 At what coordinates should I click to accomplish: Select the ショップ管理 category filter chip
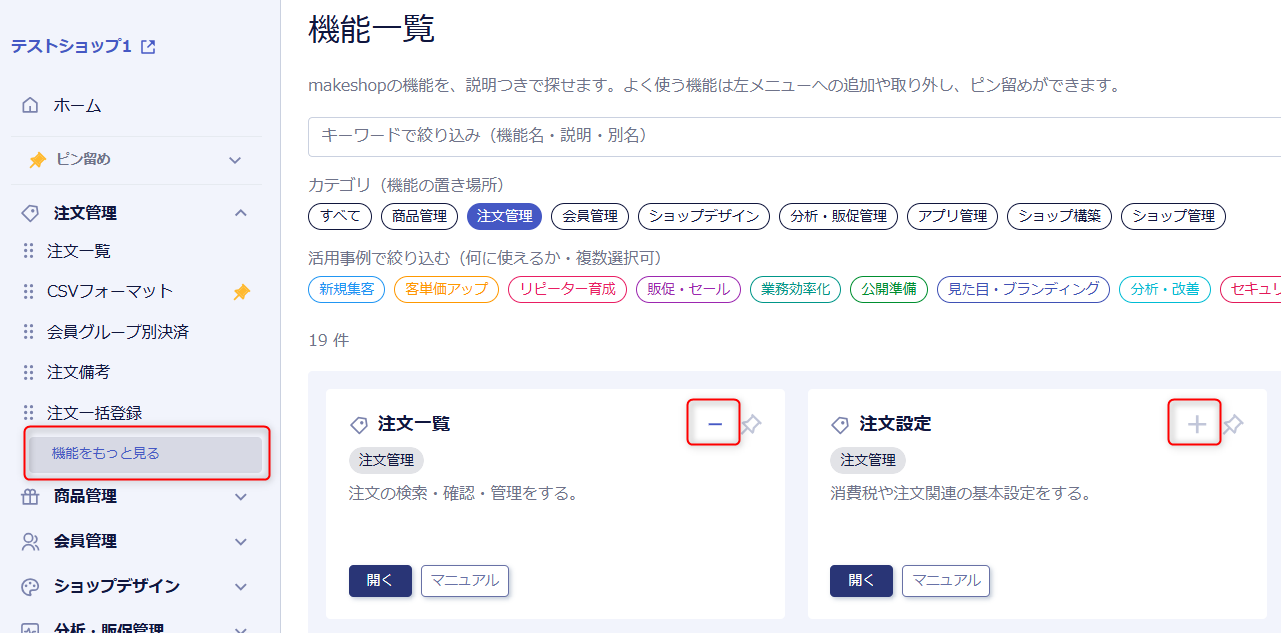coord(1173,216)
